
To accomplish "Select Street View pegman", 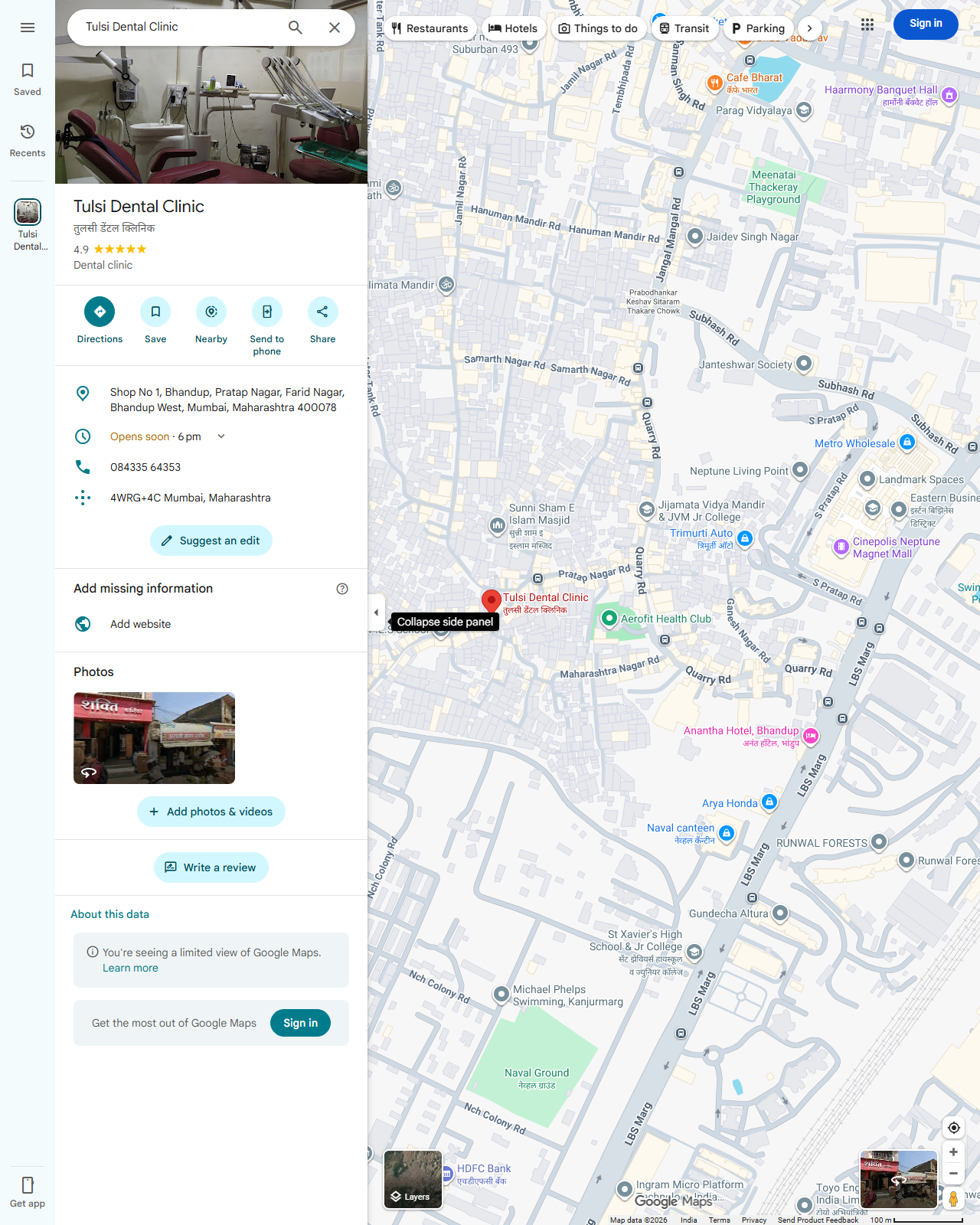I will 953,1198.
